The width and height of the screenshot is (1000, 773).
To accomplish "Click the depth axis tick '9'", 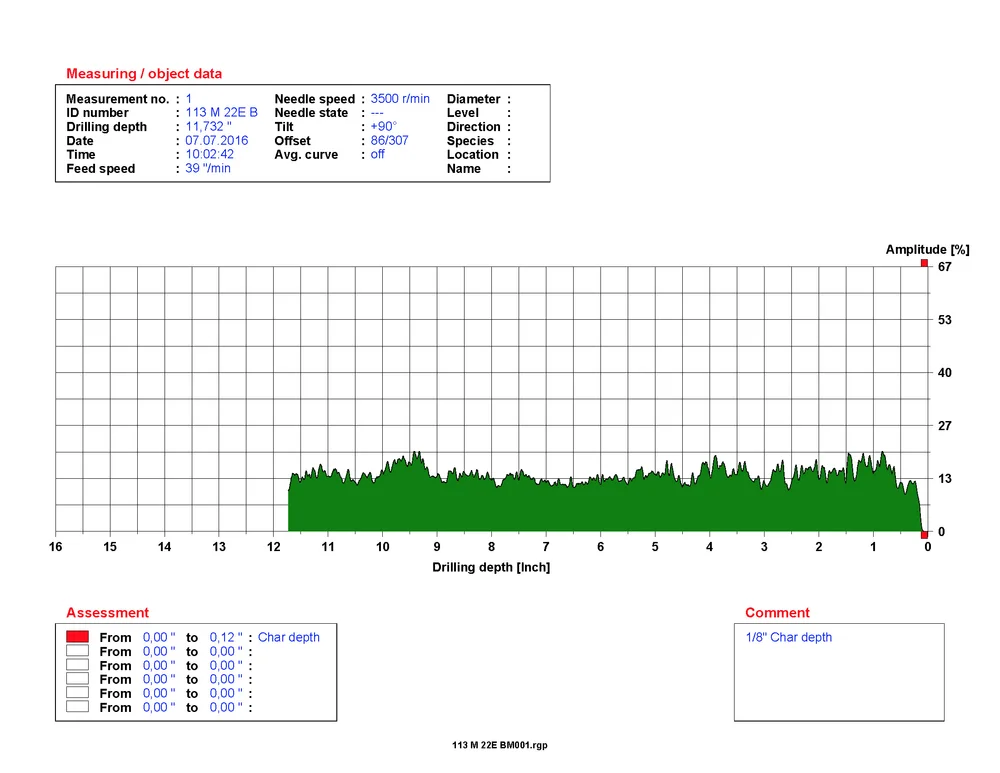I will (437, 547).
